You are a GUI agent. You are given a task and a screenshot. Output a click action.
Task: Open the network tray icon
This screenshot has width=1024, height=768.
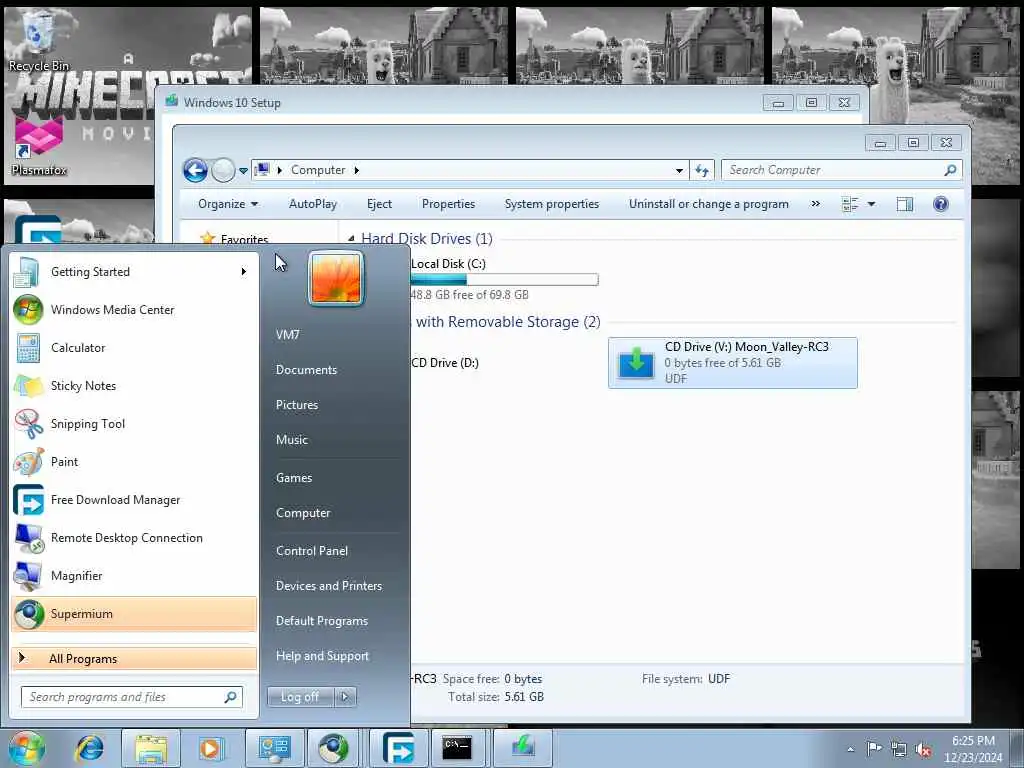899,750
